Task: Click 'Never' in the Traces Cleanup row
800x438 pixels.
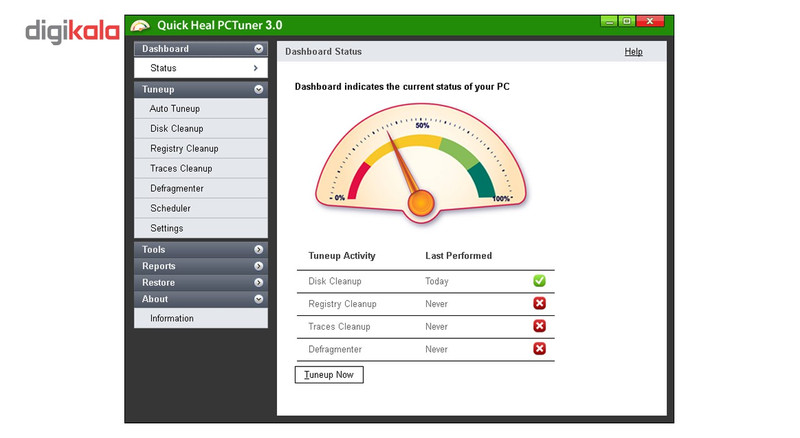Action: coord(436,327)
